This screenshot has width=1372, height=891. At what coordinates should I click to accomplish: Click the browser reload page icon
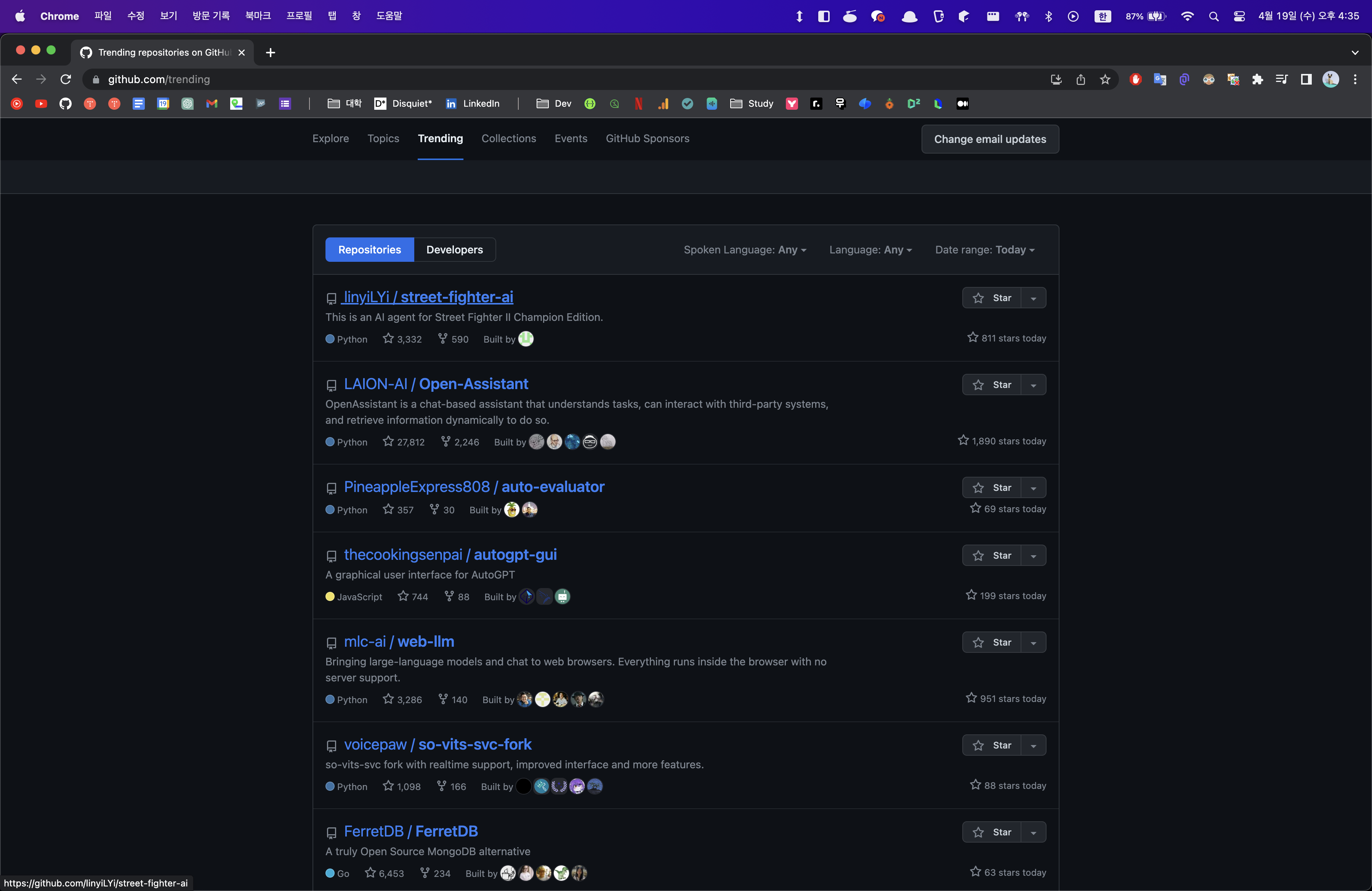click(x=66, y=80)
